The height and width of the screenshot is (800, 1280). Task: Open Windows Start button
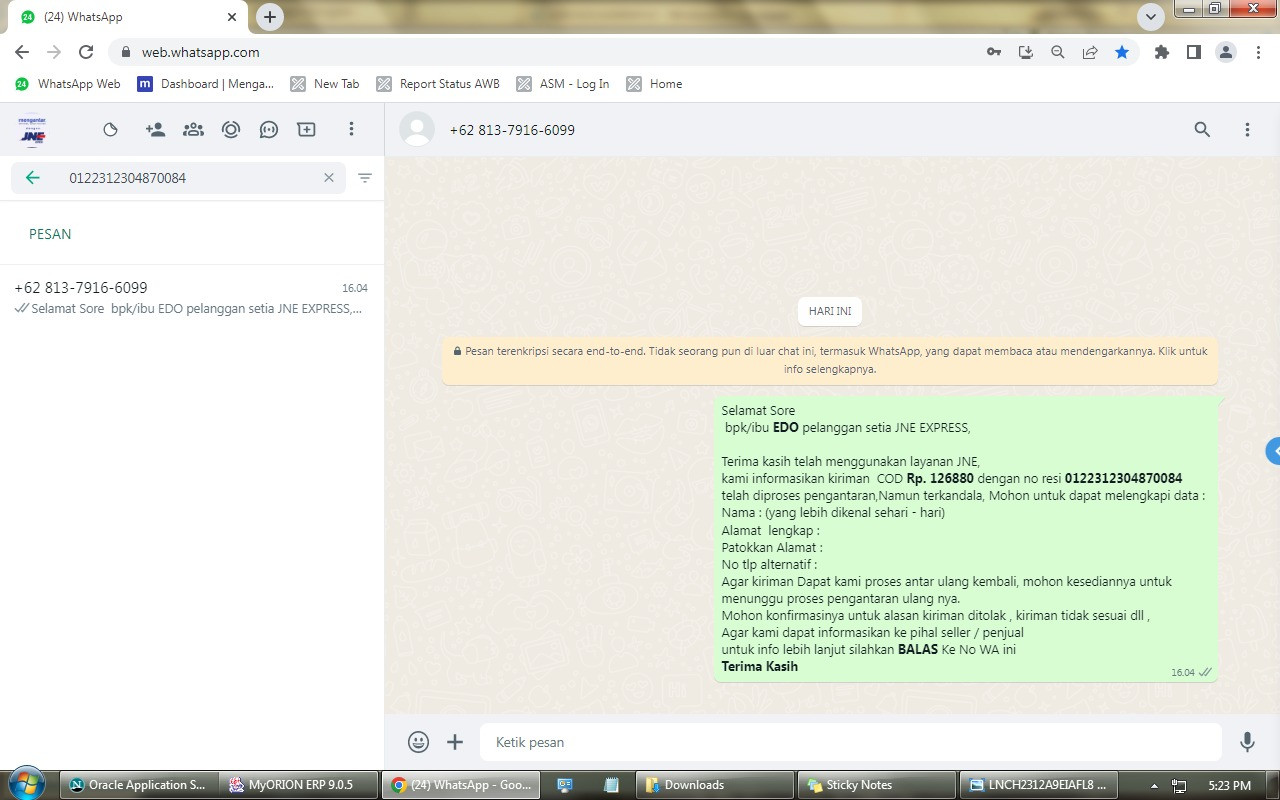(x=27, y=783)
